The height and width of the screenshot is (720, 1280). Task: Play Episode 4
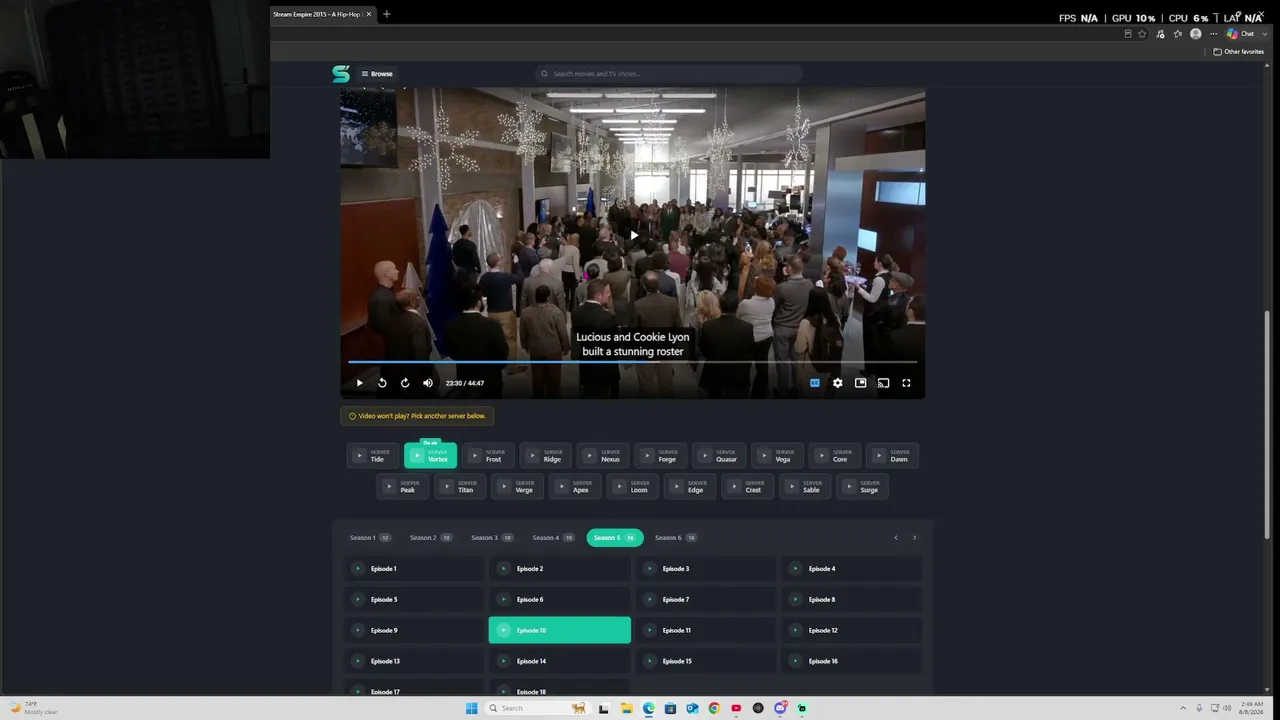coord(852,569)
